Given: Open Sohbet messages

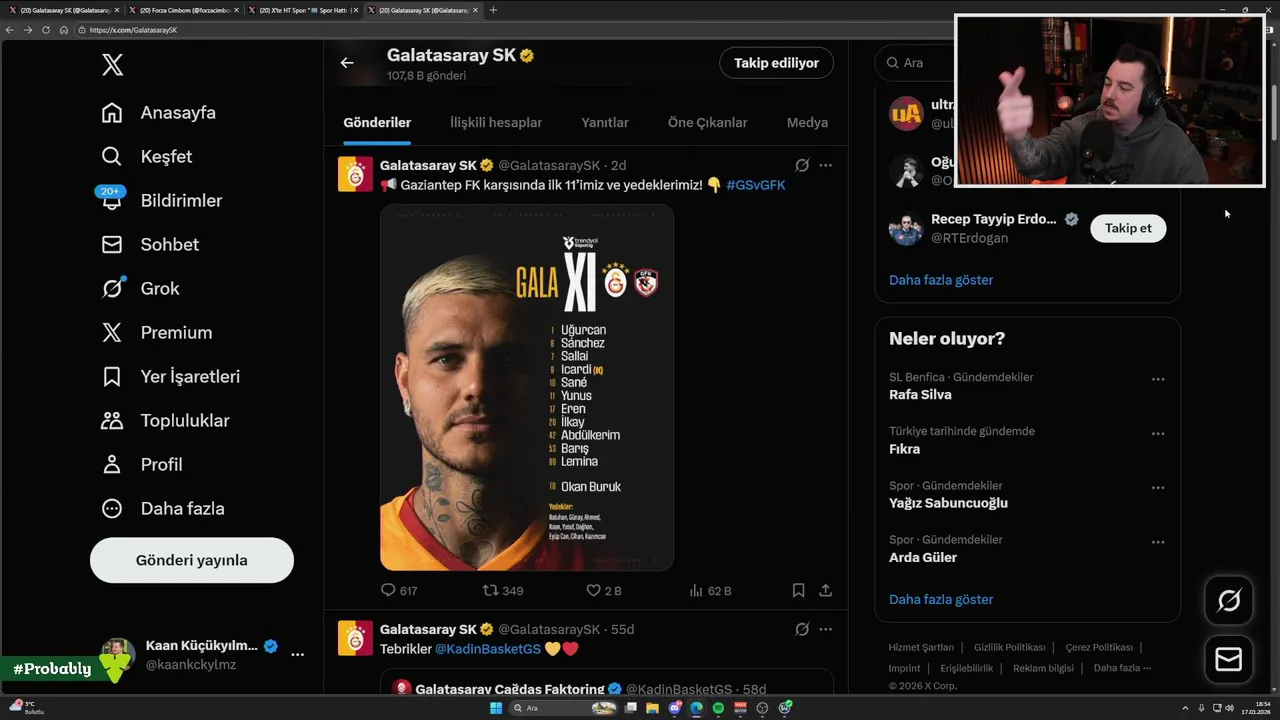Looking at the screenshot, I should pyautogui.click(x=149, y=245).
